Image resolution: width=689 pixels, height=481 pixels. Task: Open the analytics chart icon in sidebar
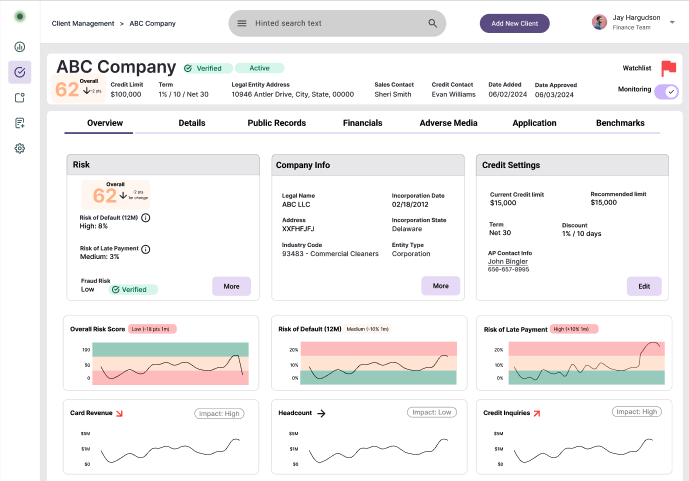[x=20, y=47]
